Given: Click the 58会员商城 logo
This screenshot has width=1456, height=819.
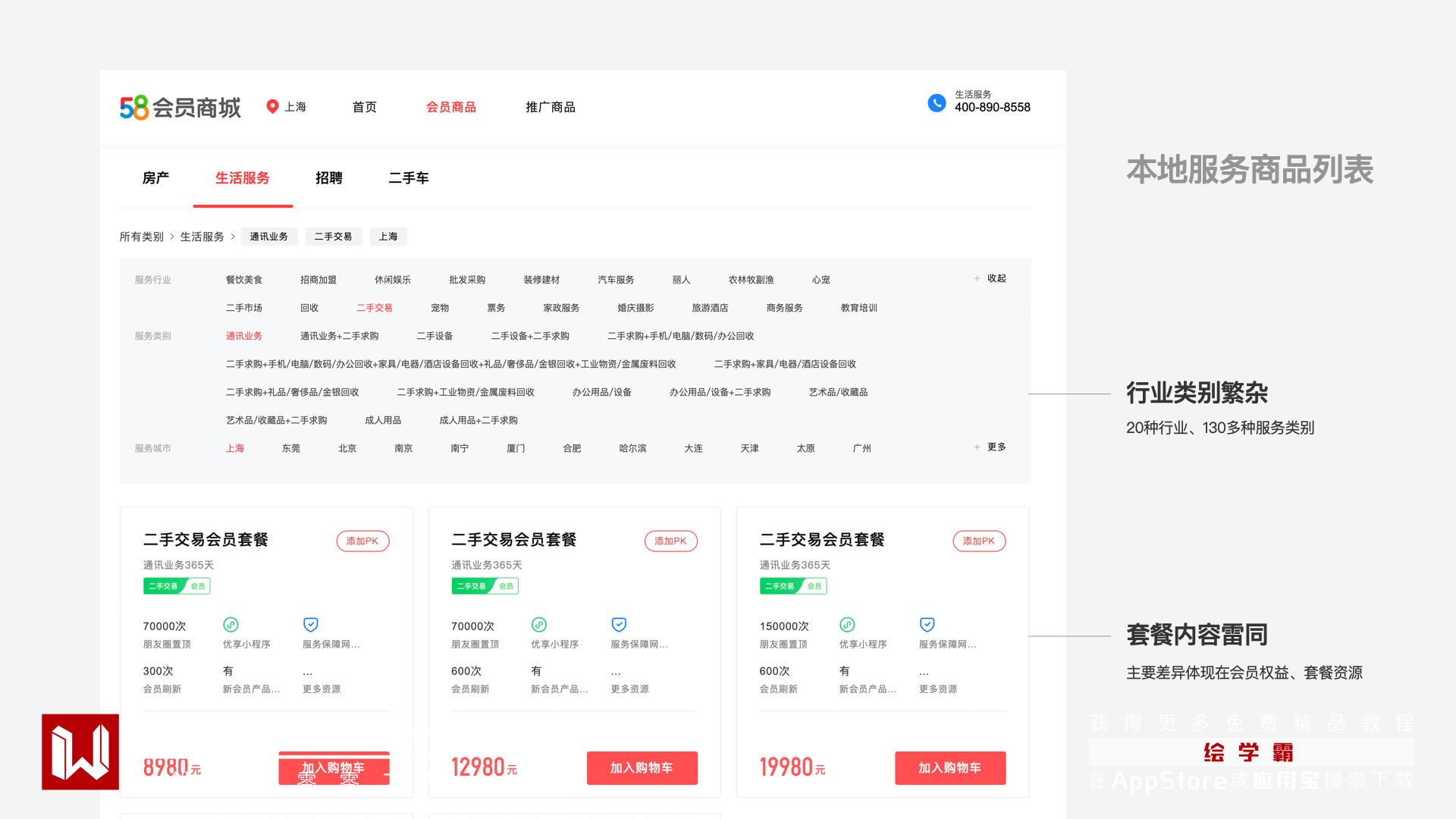Looking at the screenshot, I should [x=180, y=108].
